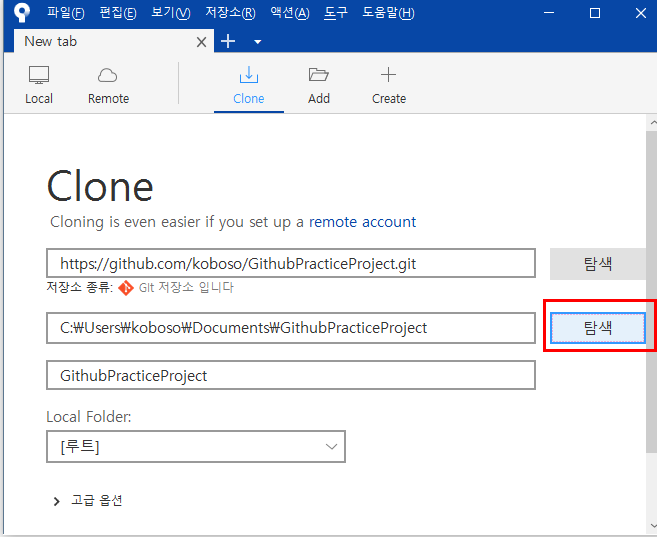Open the 파일(F) menu

click(66, 13)
